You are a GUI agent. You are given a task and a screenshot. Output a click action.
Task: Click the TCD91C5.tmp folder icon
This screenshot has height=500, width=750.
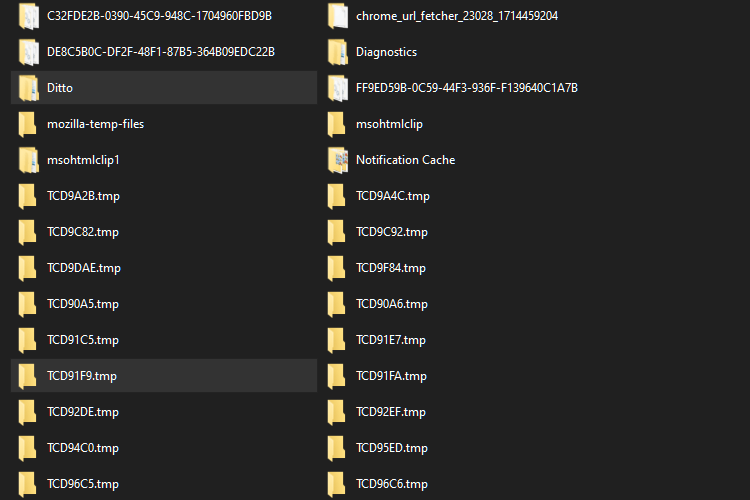point(27,340)
